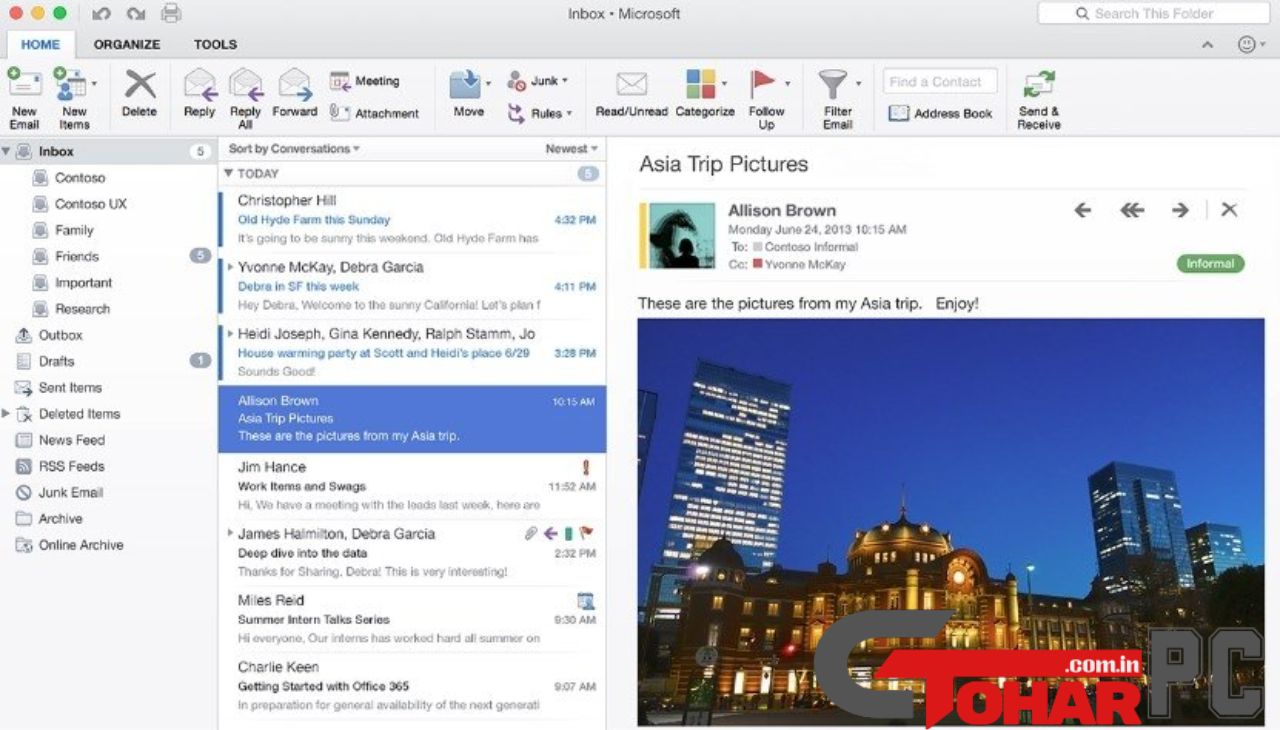
Task: Click Allison Brown's profile photo
Action: click(681, 235)
